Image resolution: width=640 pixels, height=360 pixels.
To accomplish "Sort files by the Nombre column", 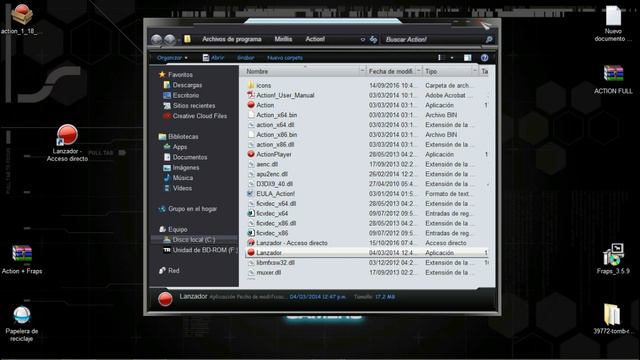I will 257,71.
